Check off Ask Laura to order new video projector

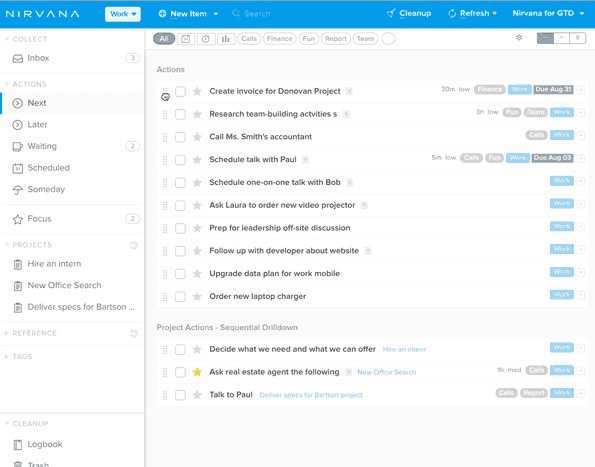[180, 205]
